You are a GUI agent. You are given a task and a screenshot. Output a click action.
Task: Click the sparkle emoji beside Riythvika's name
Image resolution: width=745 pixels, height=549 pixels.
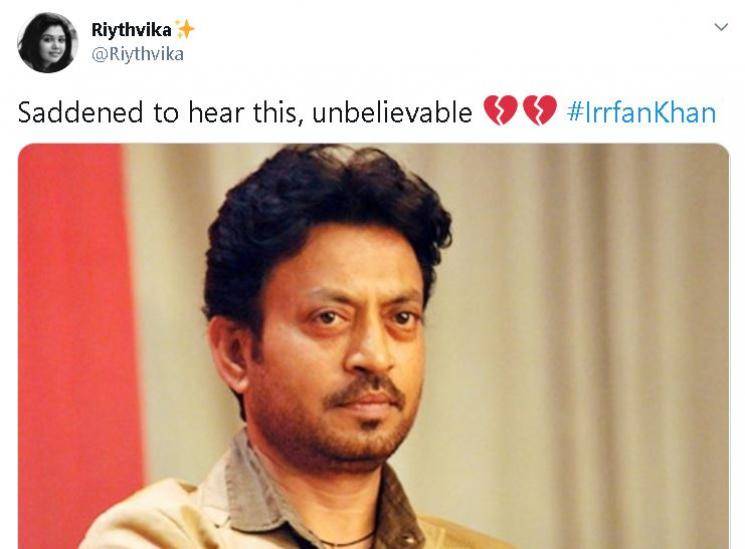click(185, 29)
